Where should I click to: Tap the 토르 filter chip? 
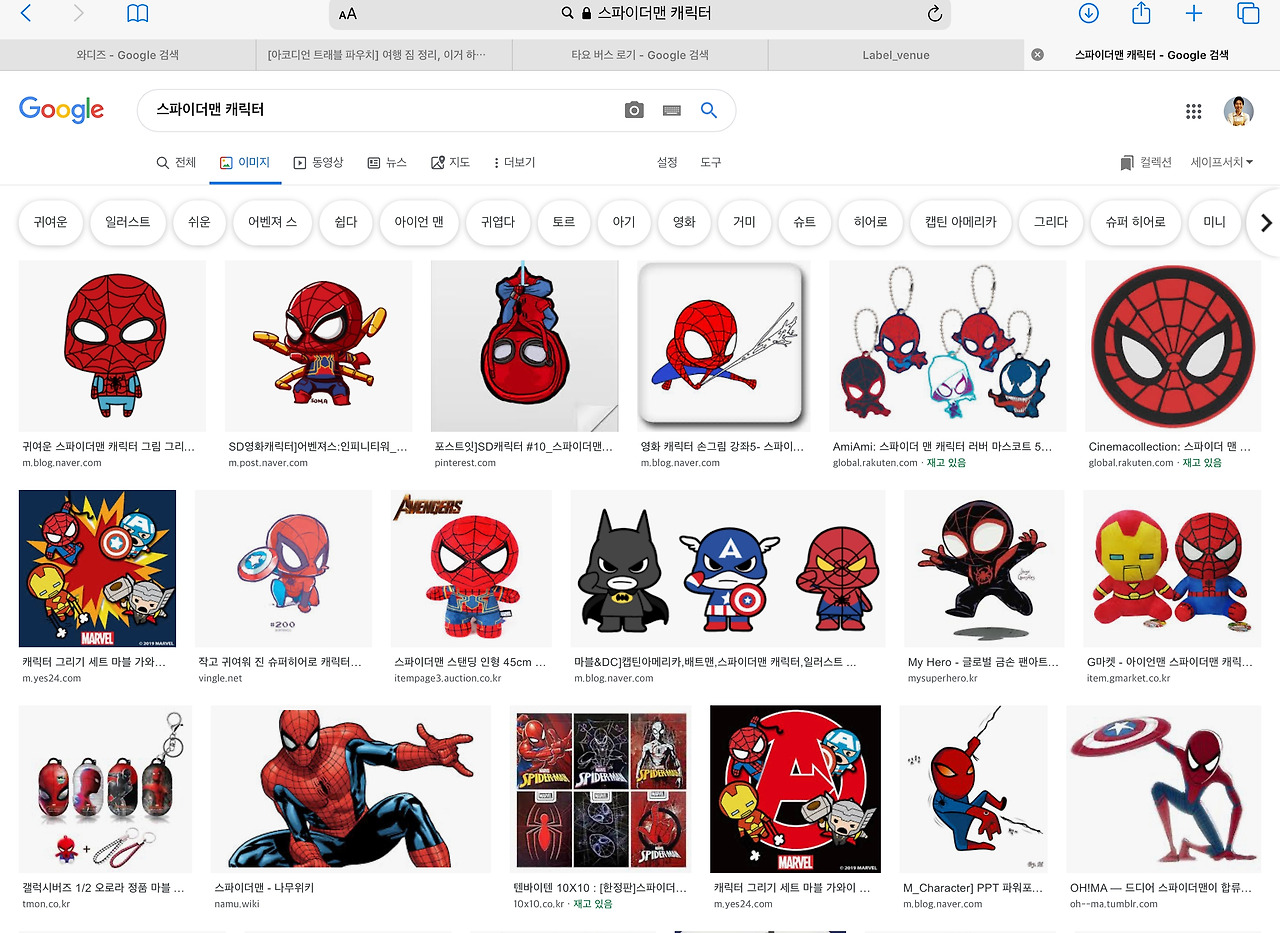[564, 222]
